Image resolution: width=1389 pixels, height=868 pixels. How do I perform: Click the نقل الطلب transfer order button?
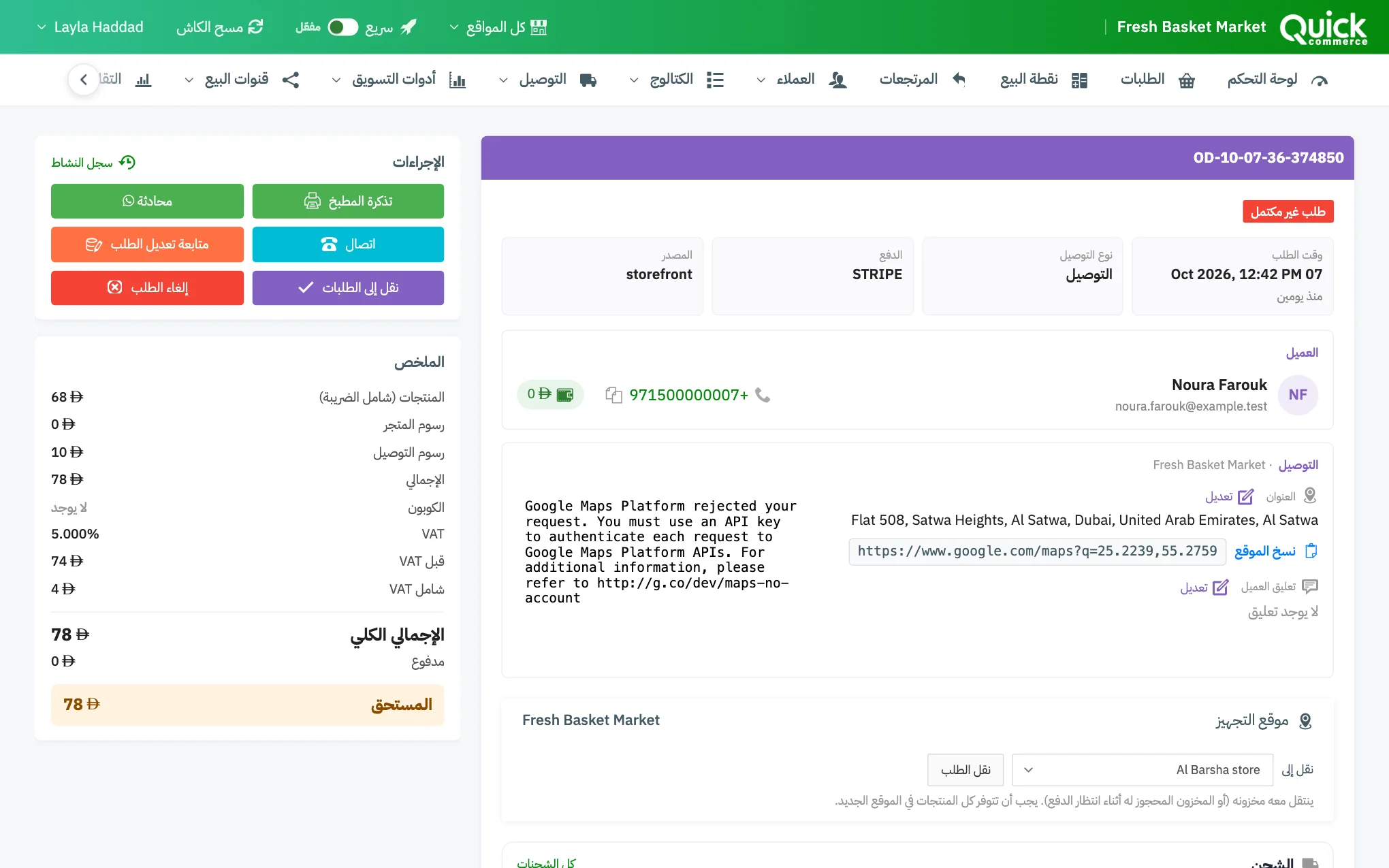tap(965, 770)
